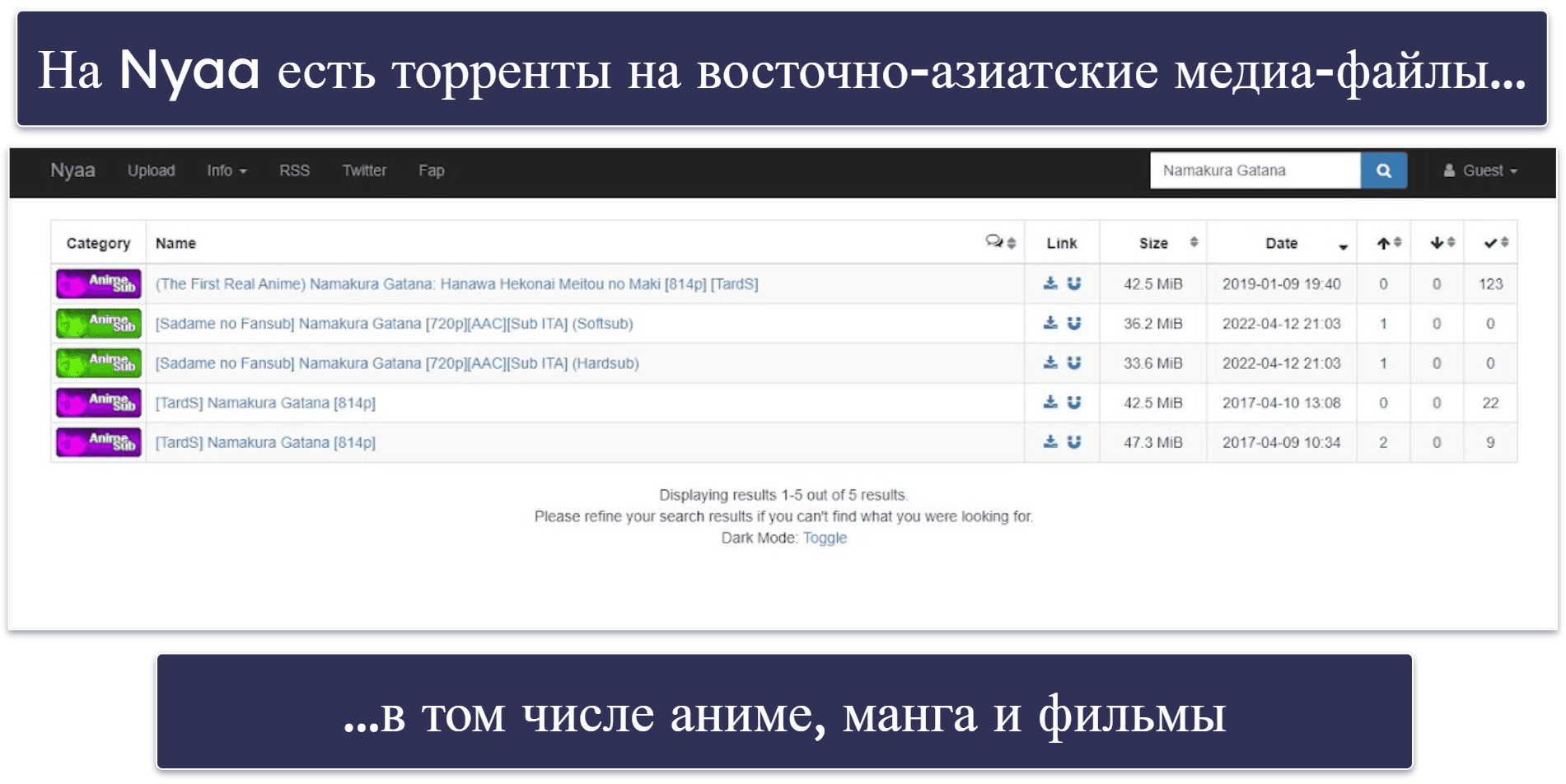The height and width of the screenshot is (784, 1566).
Task: Select the '123' completed count cell
Action: [x=1490, y=284]
